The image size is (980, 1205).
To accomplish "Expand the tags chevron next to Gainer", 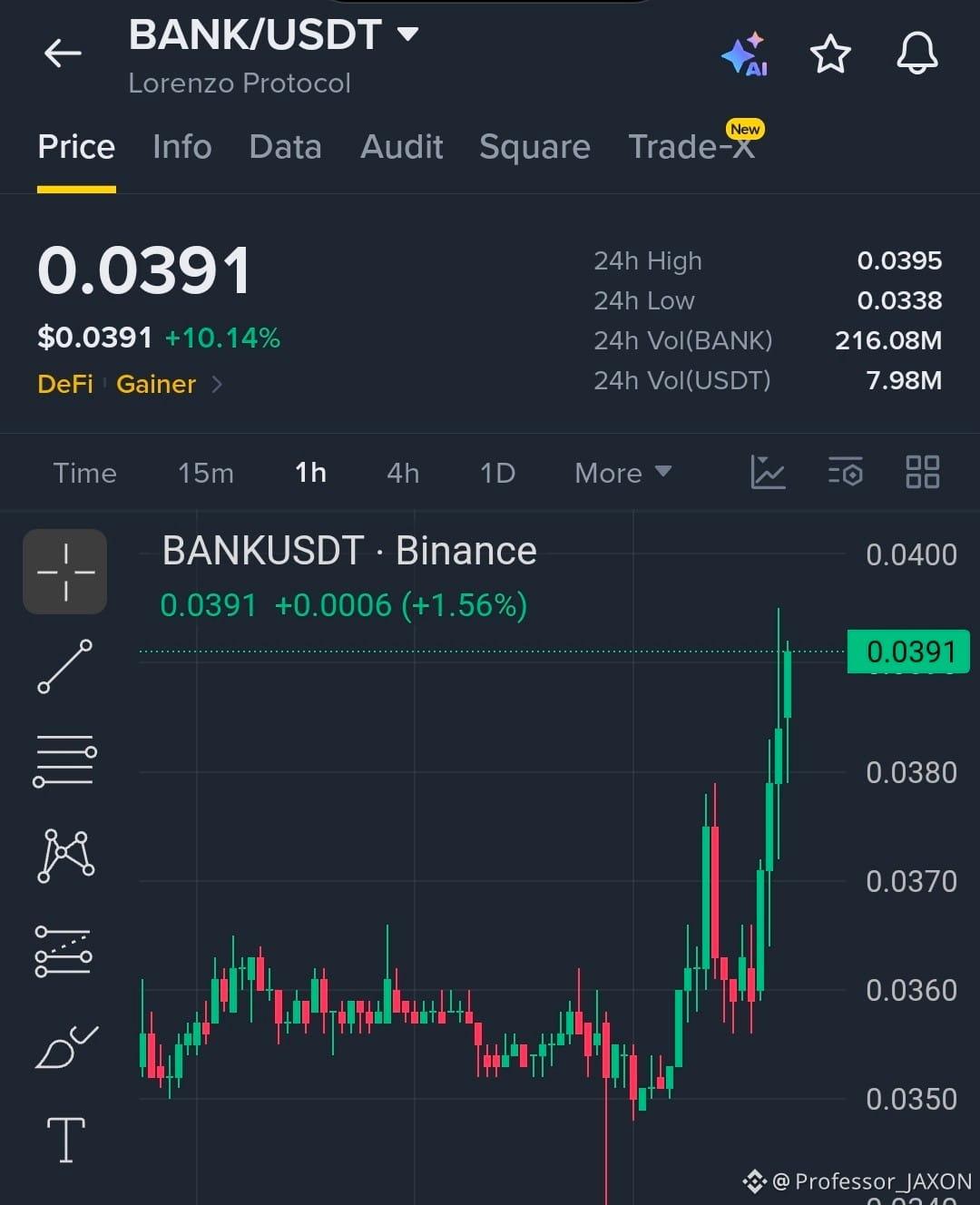I will [x=217, y=384].
